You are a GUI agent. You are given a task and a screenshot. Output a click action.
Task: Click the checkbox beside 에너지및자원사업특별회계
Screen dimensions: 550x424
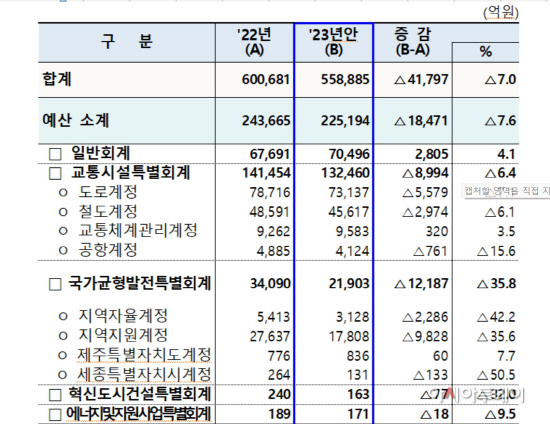55,415
